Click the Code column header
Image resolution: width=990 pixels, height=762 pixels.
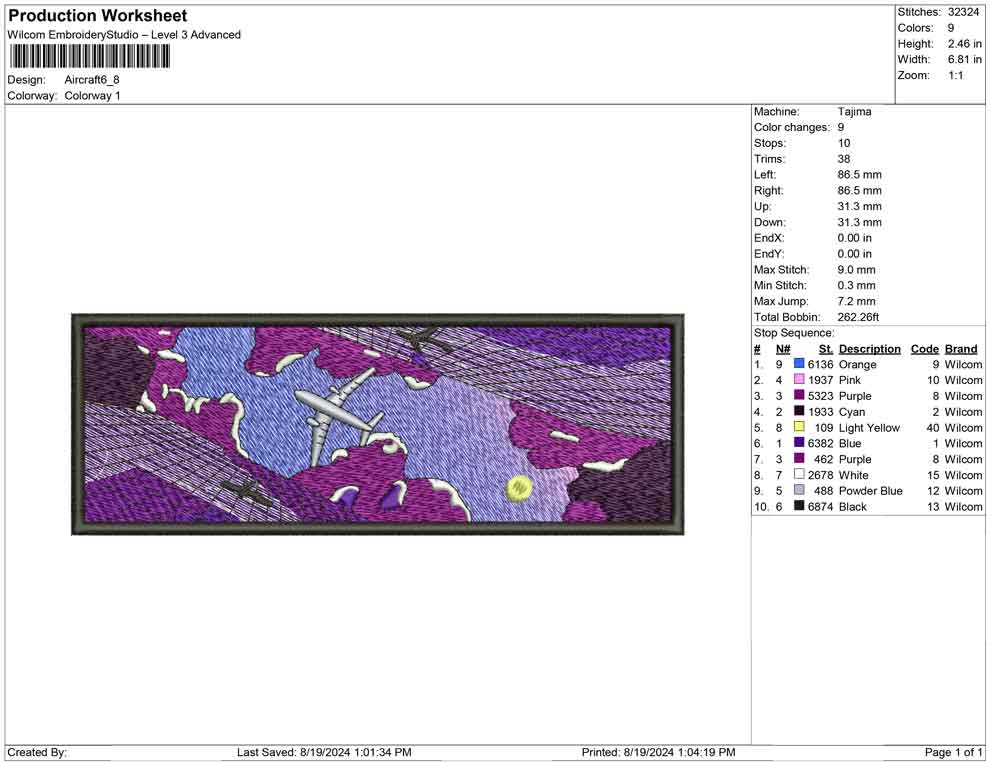point(924,349)
